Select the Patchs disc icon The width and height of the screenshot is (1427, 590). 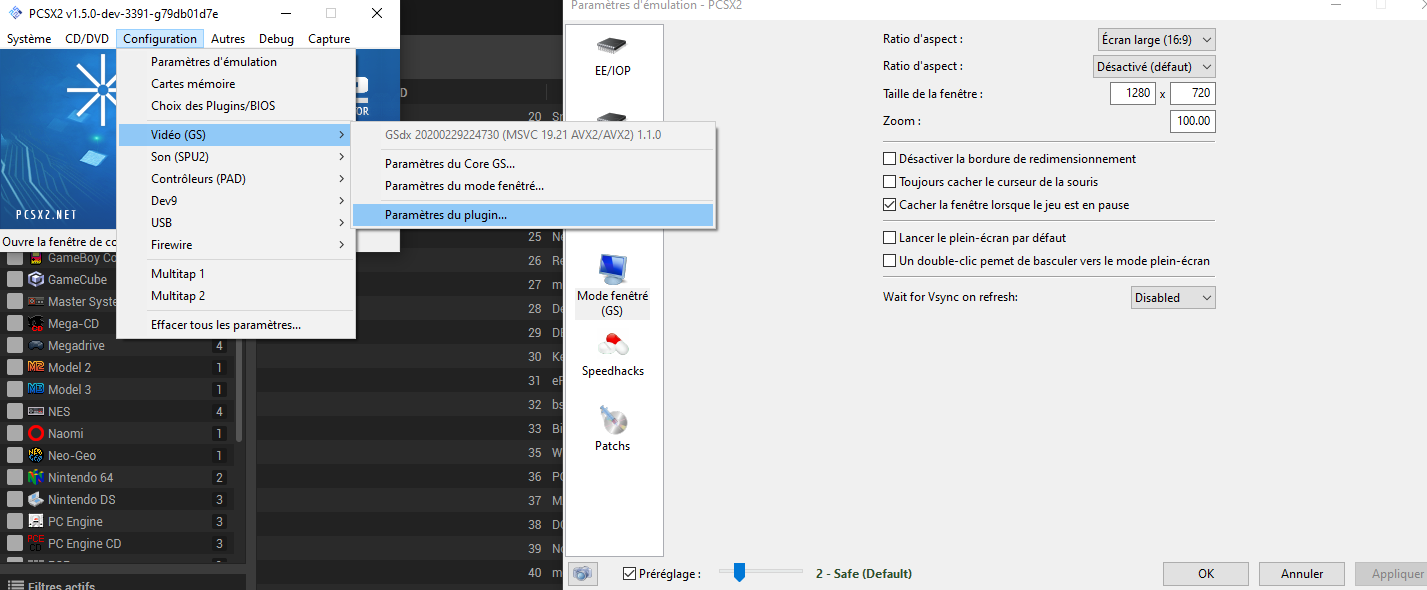612,420
